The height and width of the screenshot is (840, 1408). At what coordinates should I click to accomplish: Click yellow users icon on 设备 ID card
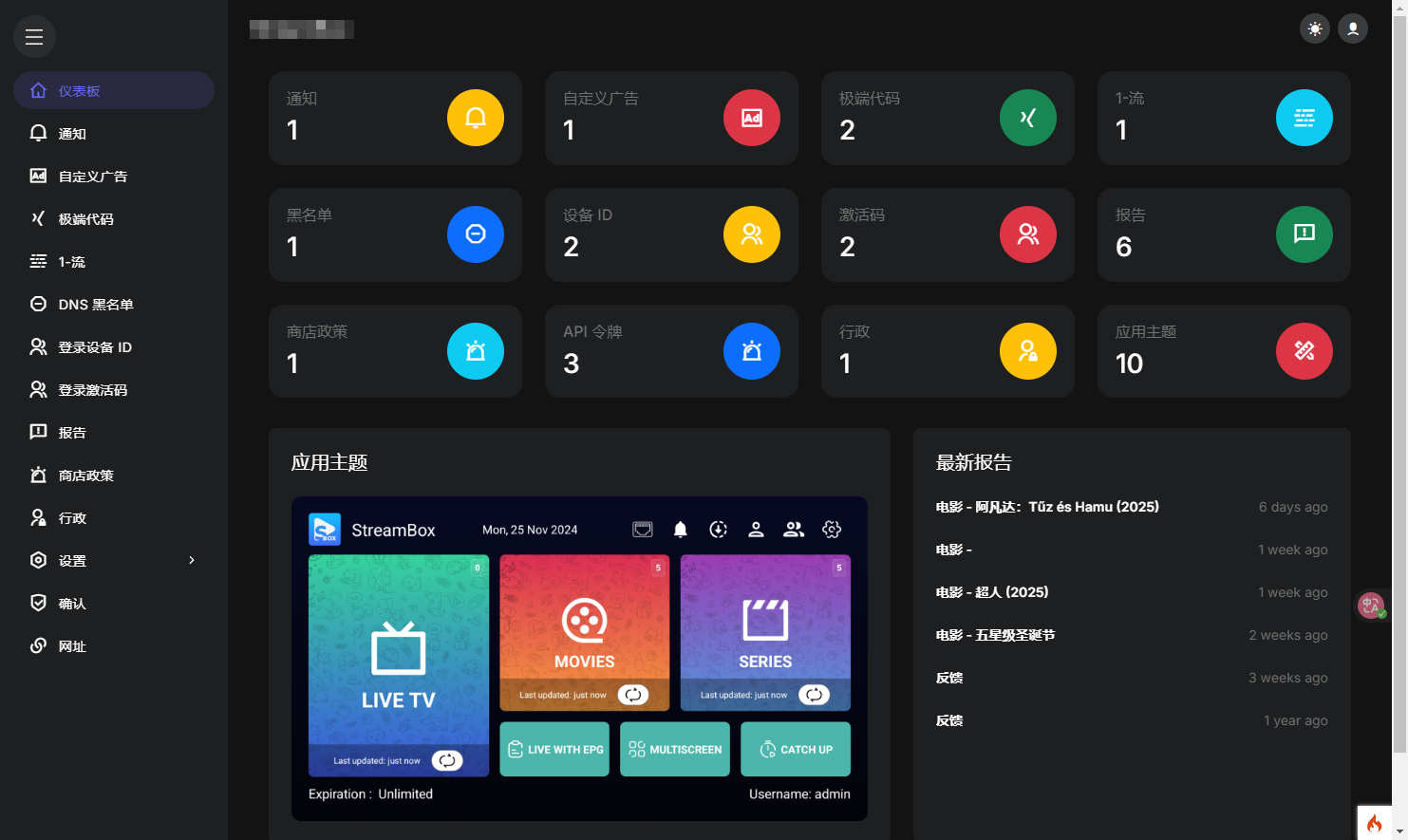click(752, 234)
